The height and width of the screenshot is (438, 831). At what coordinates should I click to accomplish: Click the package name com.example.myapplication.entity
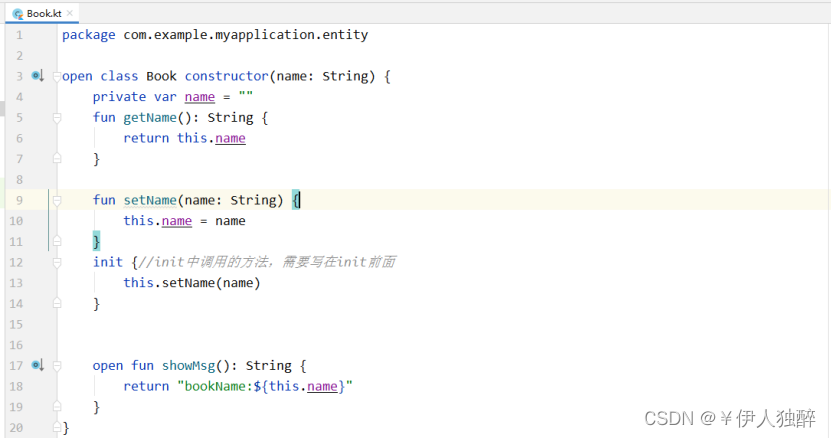pos(245,35)
